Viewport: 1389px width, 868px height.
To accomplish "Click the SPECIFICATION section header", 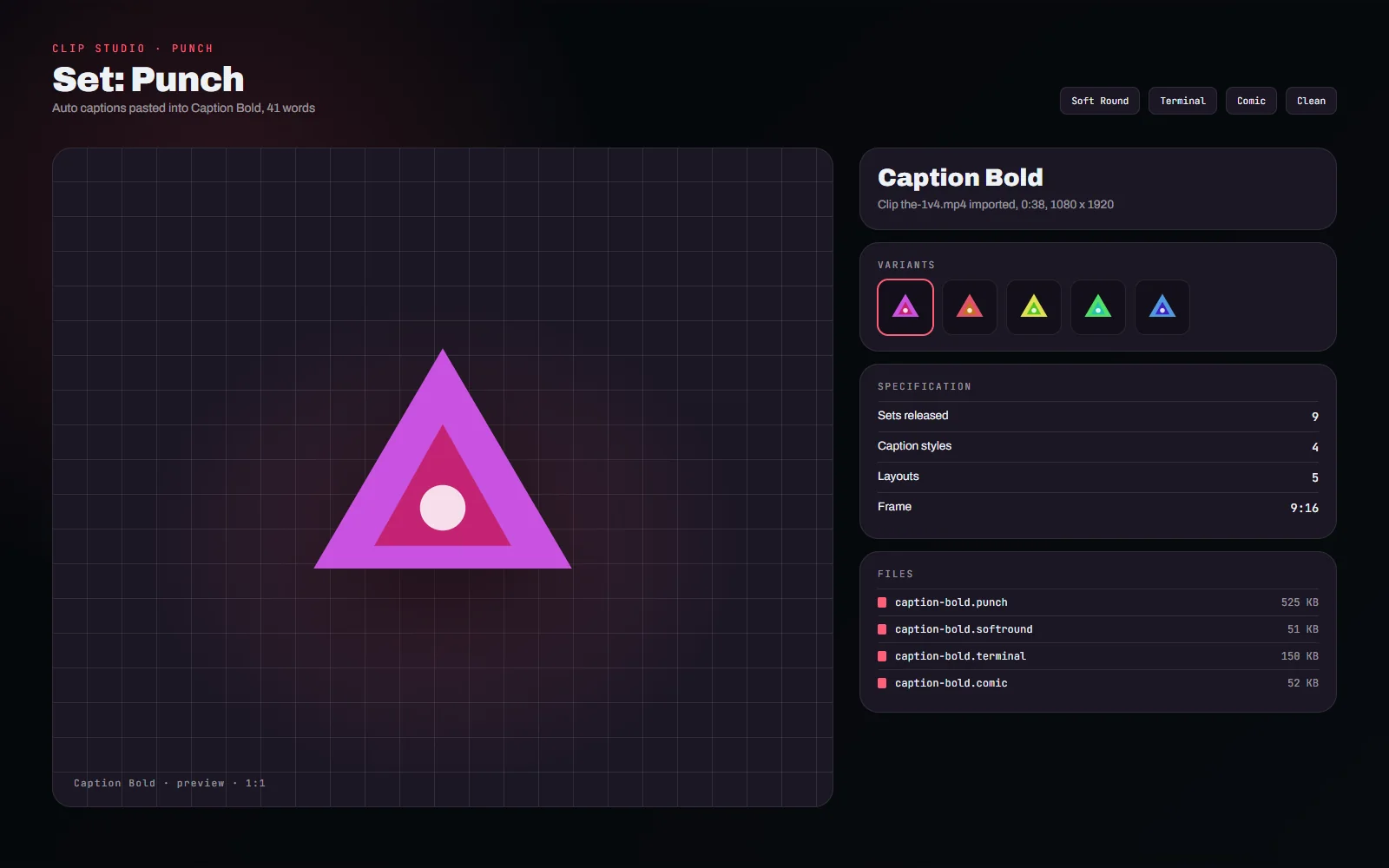I will coord(925,386).
